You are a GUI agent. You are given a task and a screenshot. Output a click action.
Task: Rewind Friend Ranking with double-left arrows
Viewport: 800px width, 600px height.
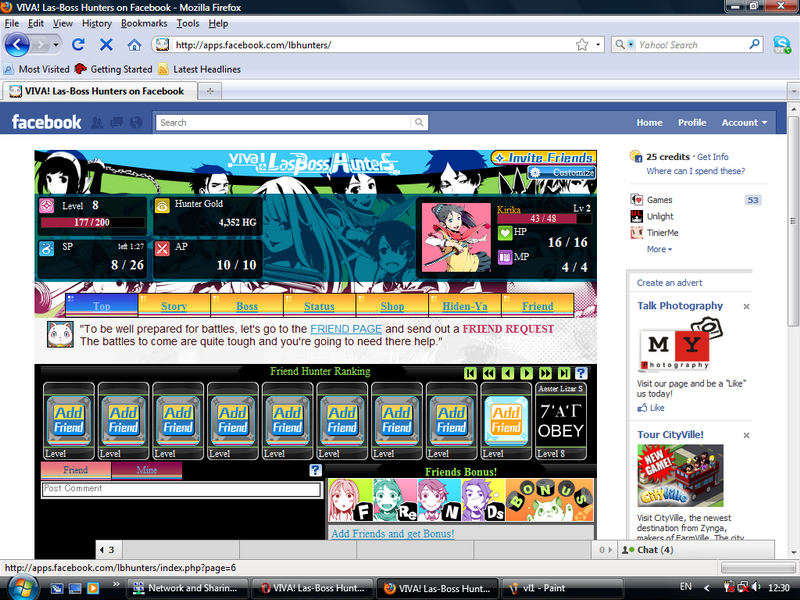pyautogui.click(x=489, y=373)
